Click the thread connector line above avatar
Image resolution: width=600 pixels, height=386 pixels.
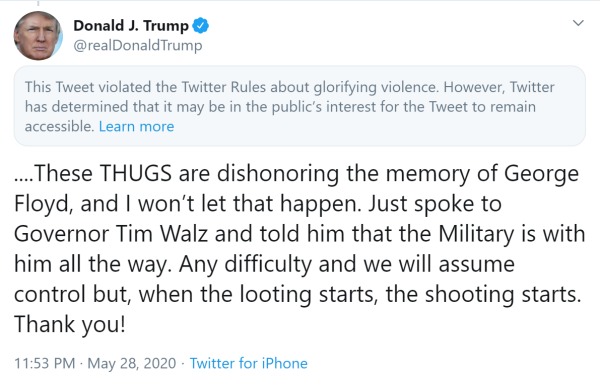(38, 3)
